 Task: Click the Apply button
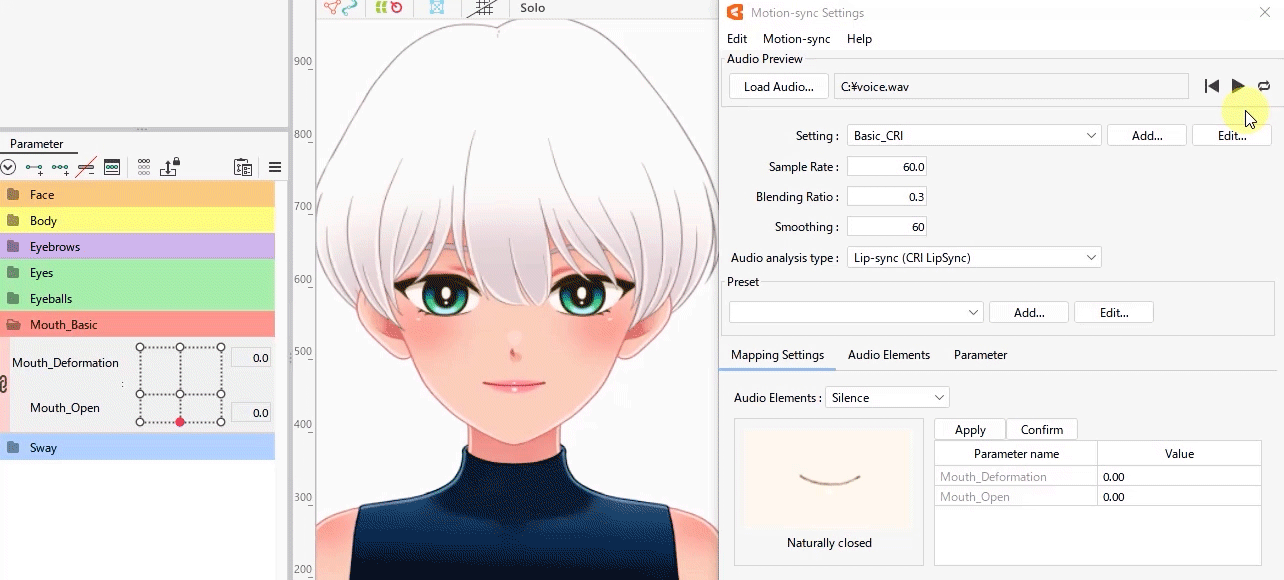(970, 430)
